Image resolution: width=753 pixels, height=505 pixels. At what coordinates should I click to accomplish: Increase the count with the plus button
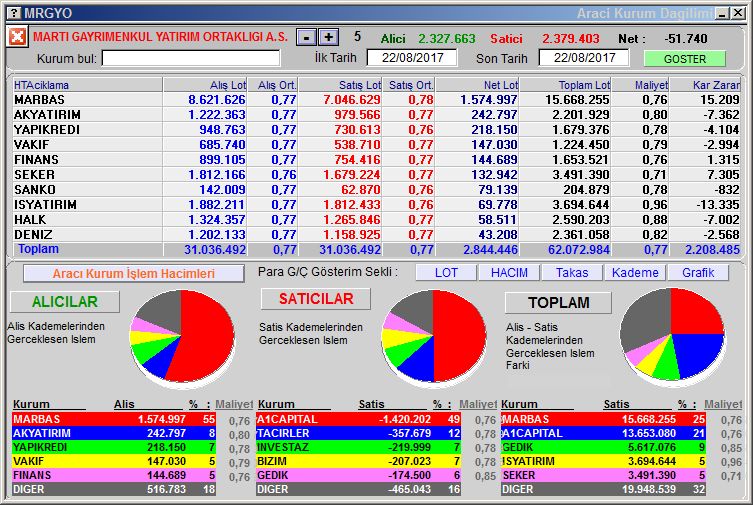pos(328,37)
